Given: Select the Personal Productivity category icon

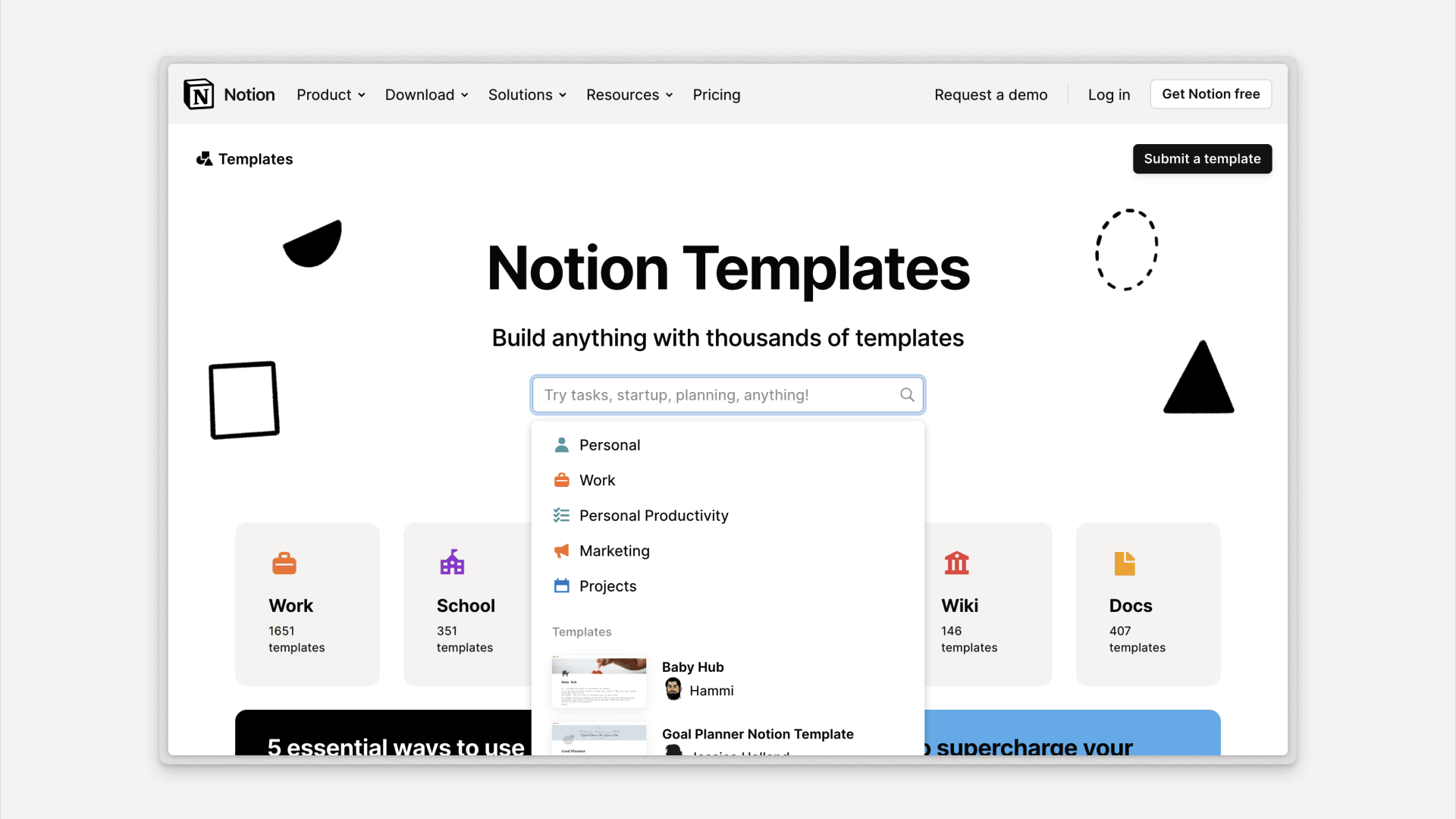Looking at the screenshot, I should tap(560, 515).
